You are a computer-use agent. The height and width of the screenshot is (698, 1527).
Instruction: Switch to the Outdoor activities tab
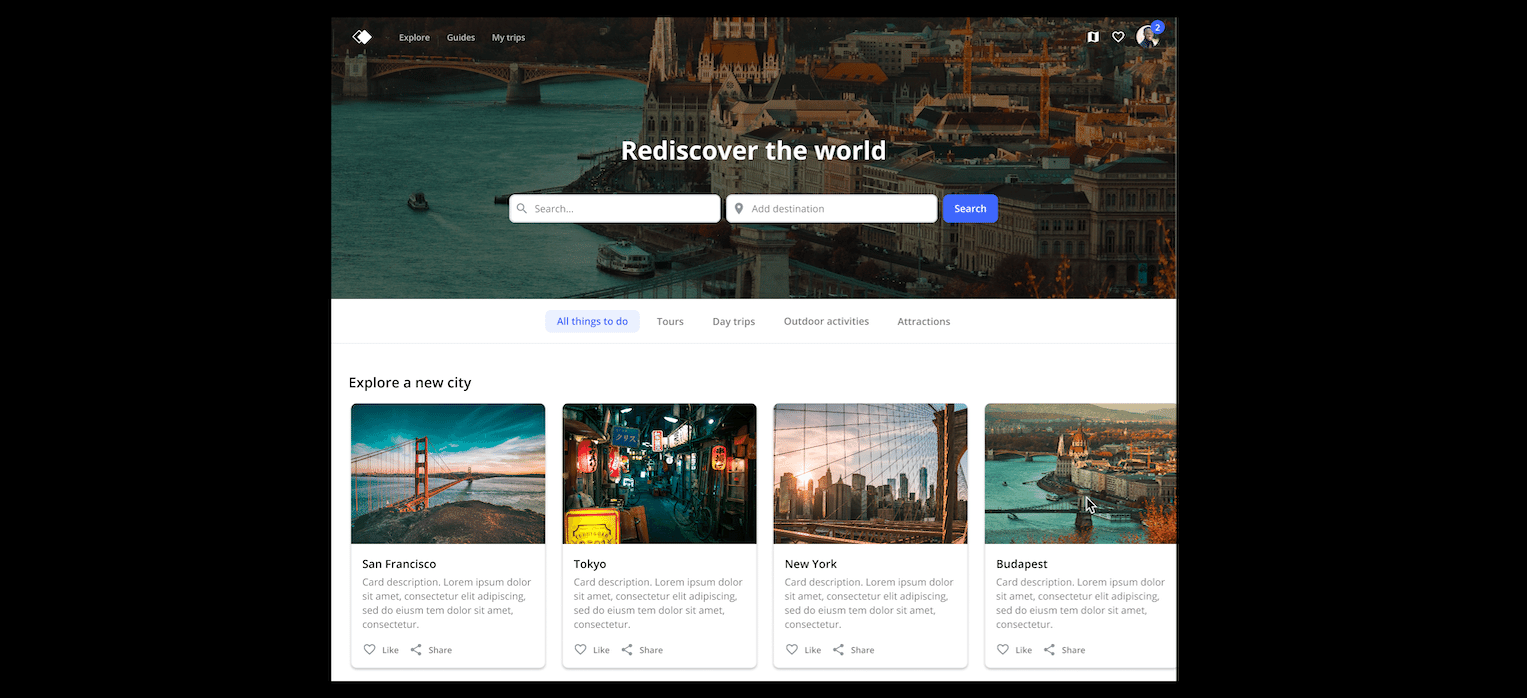[826, 321]
